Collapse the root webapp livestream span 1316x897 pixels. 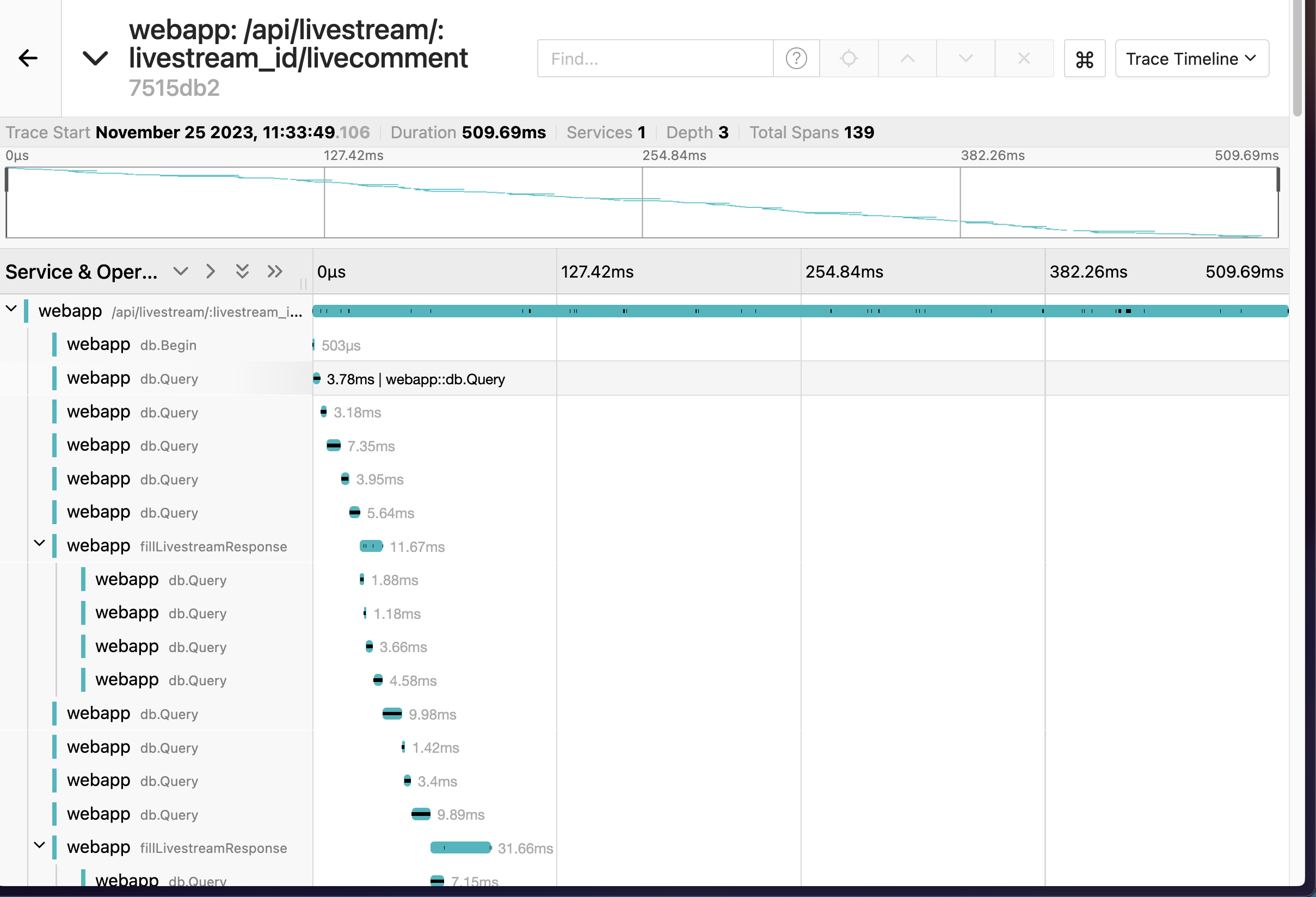(x=11, y=309)
